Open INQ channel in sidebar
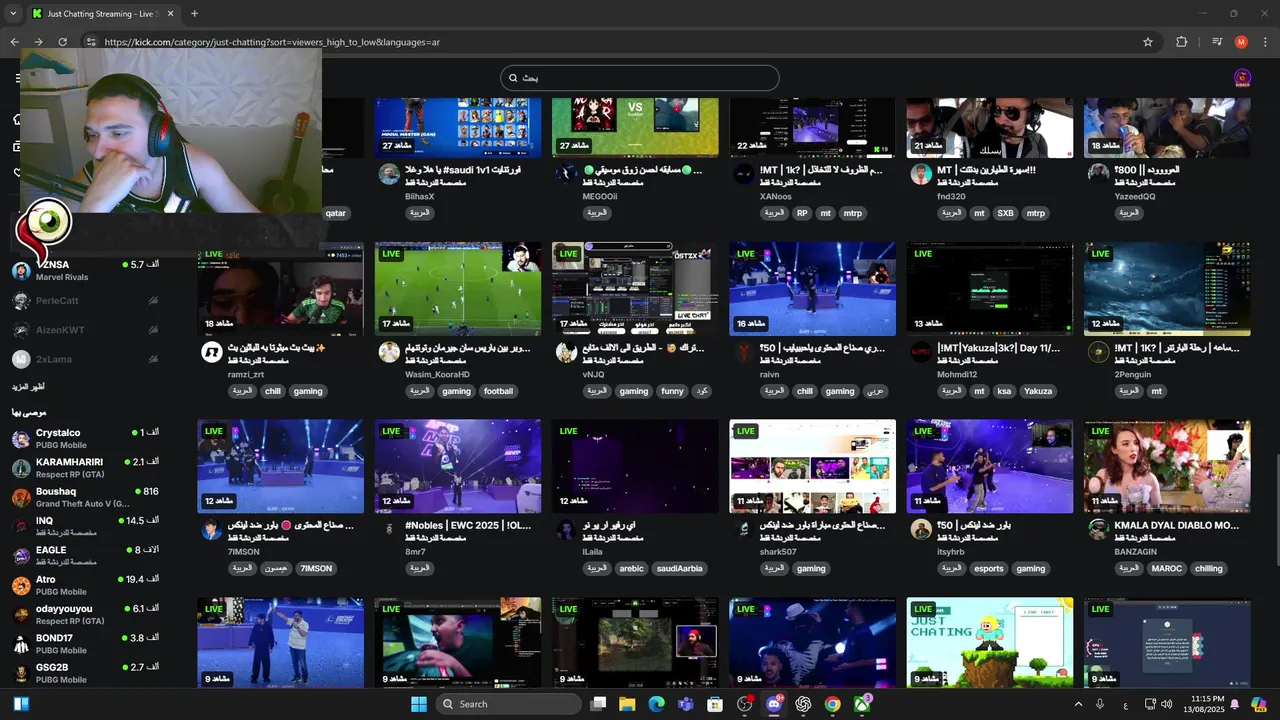1280x720 pixels. point(85,526)
